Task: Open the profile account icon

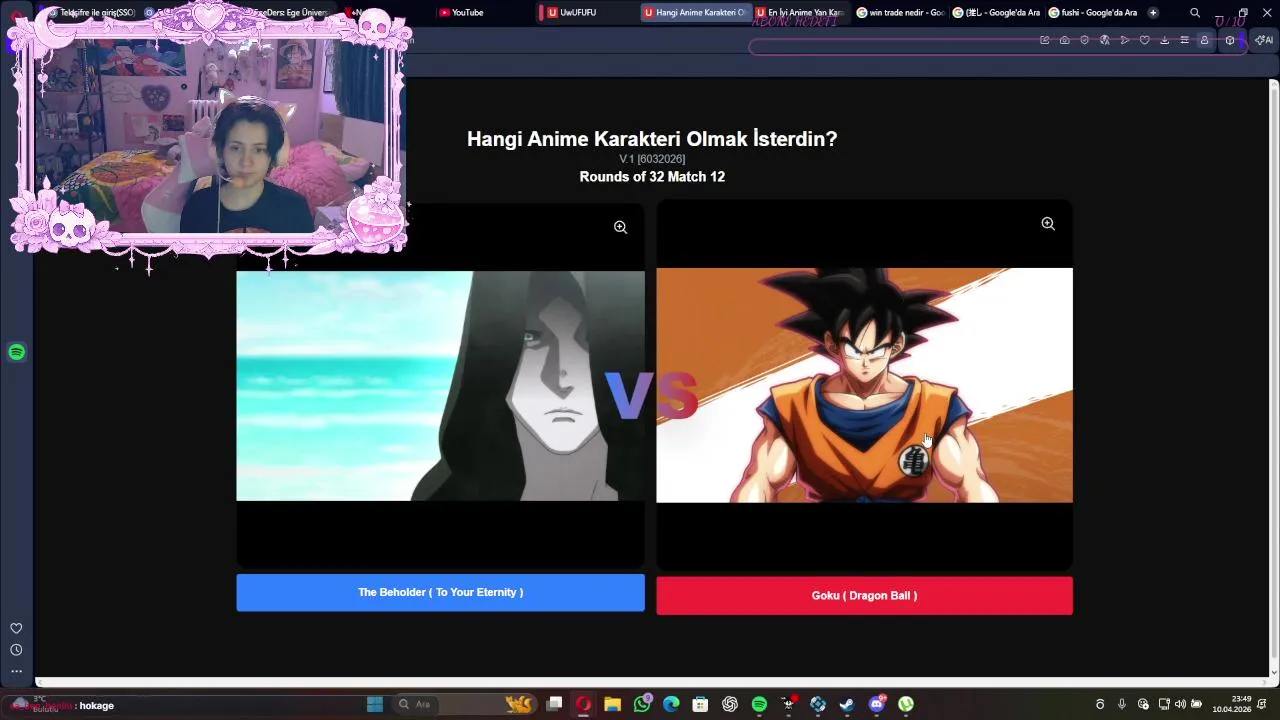Action: click(1204, 40)
